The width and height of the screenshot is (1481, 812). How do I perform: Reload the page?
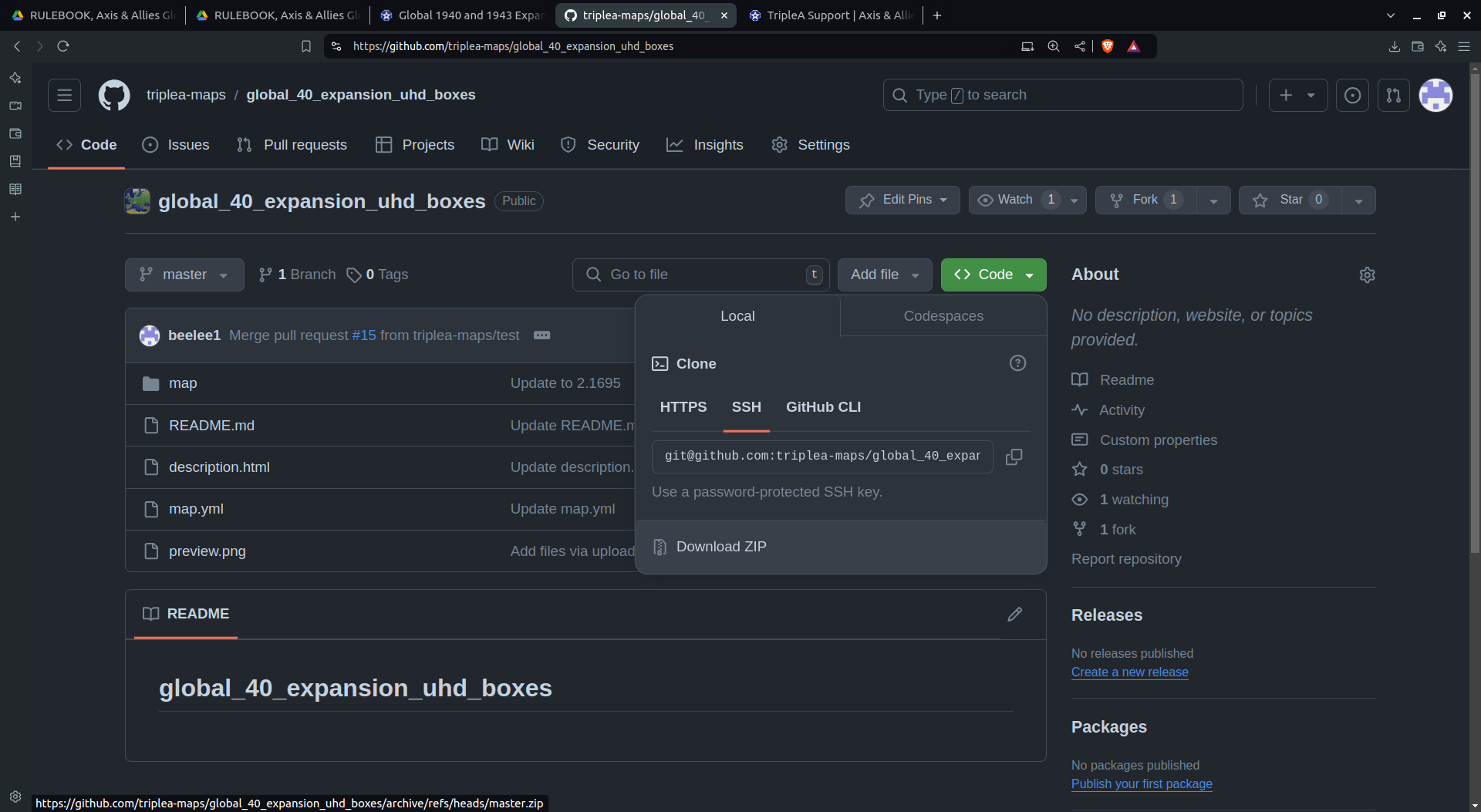[63, 46]
